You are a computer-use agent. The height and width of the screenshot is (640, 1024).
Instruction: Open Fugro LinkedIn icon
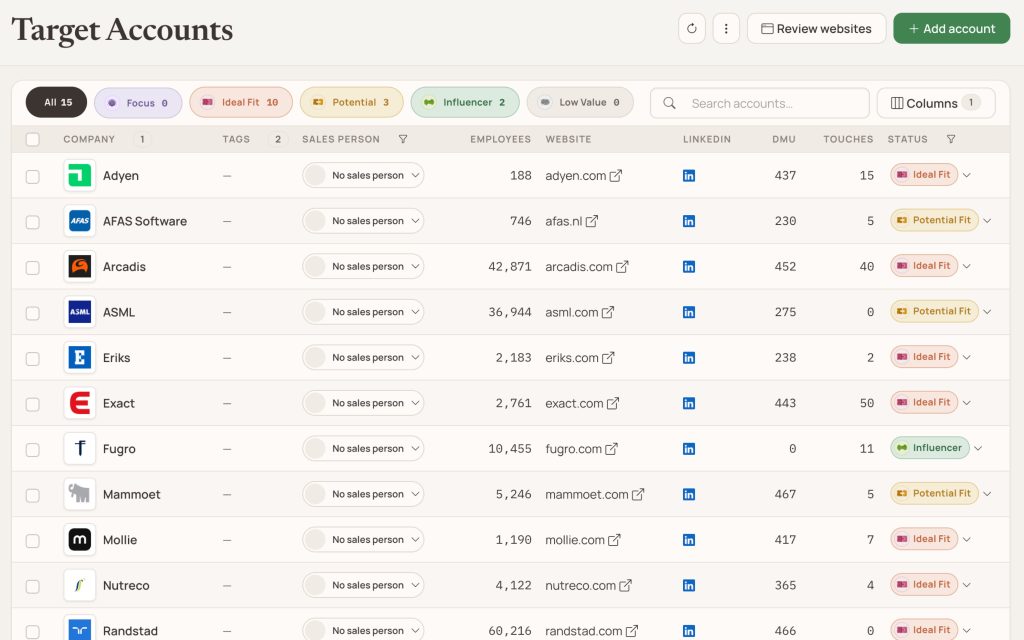point(688,449)
